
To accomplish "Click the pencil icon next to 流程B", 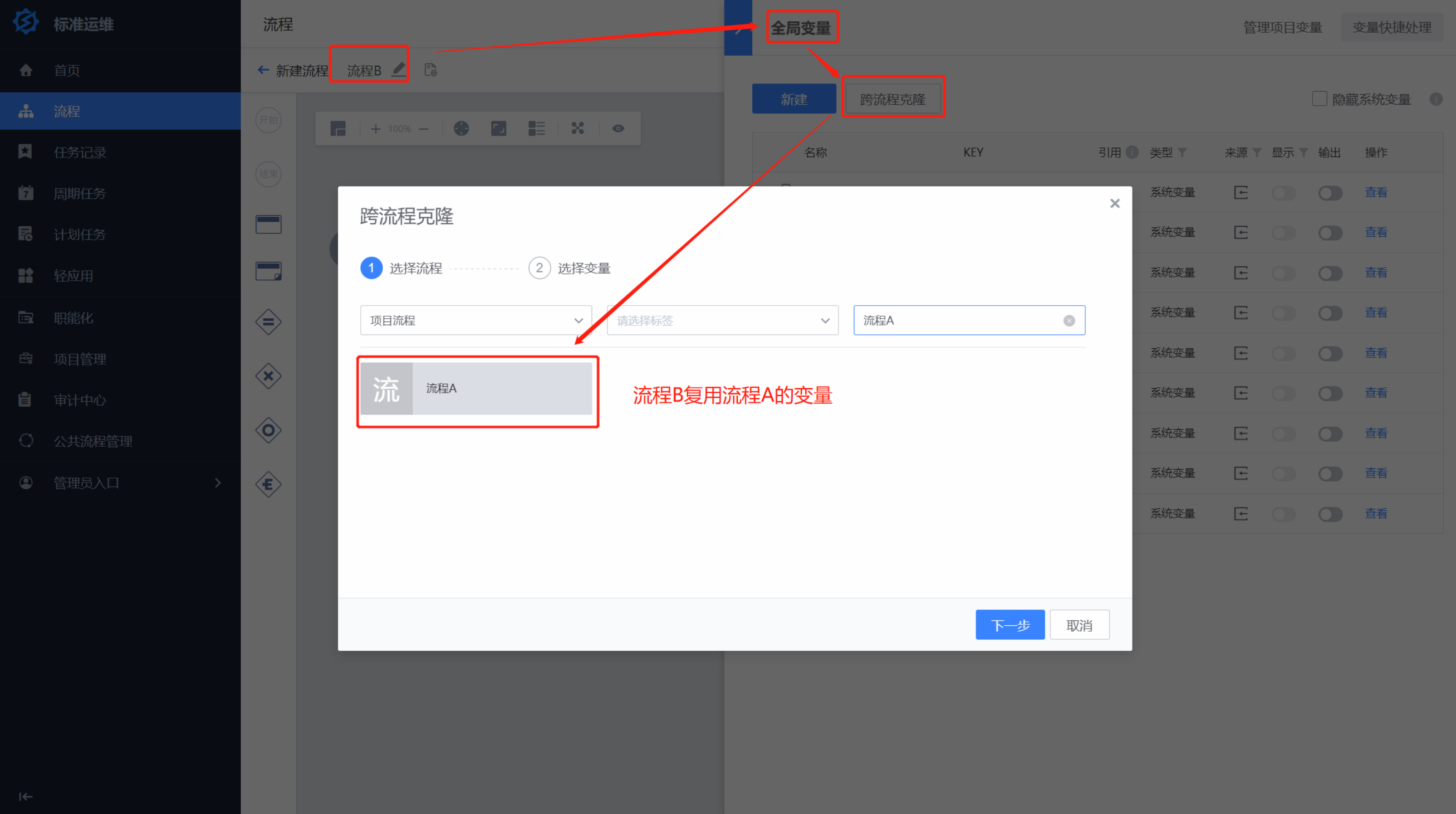I will (x=398, y=69).
